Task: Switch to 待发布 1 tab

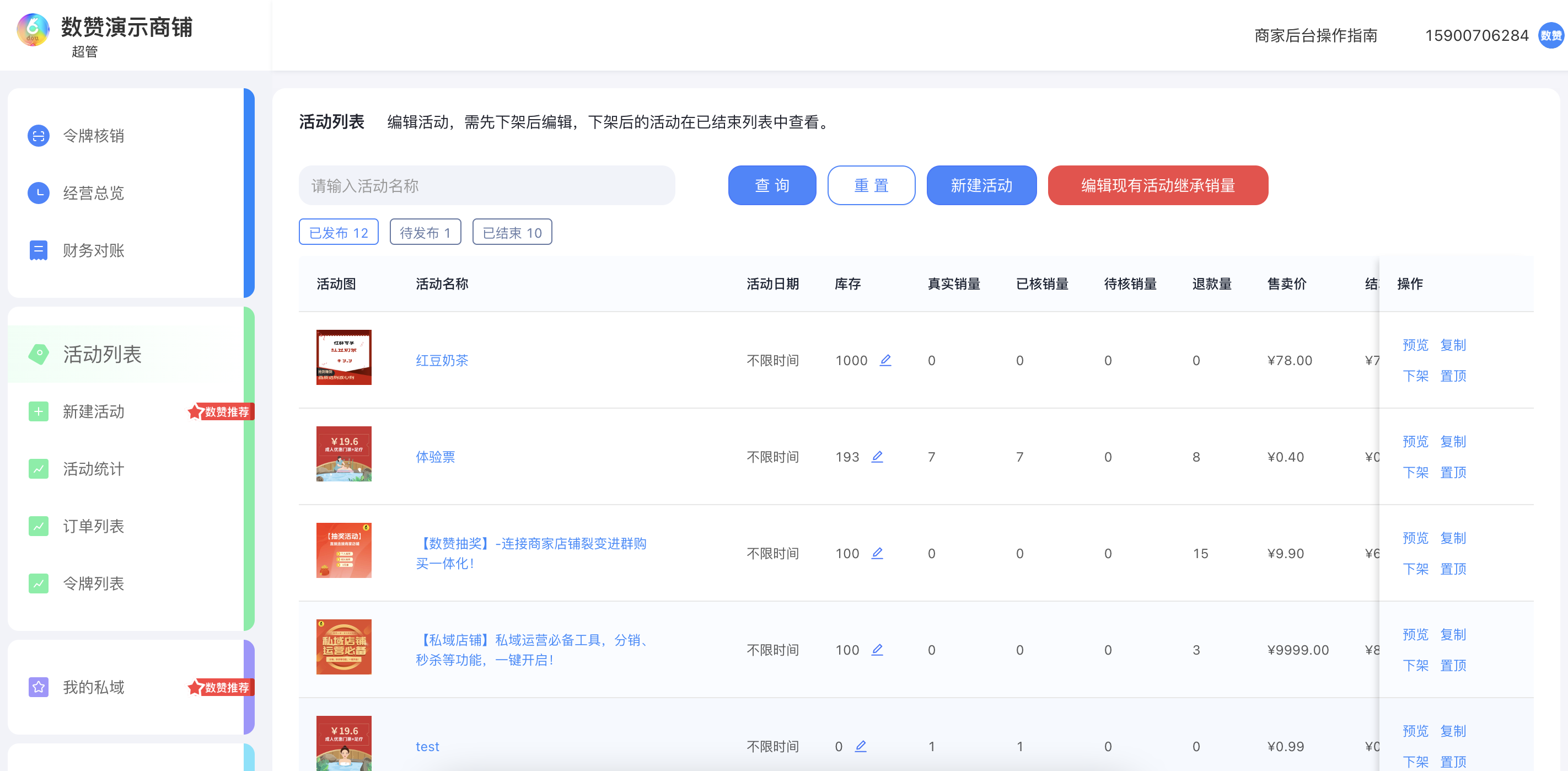Action: (x=425, y=232)
